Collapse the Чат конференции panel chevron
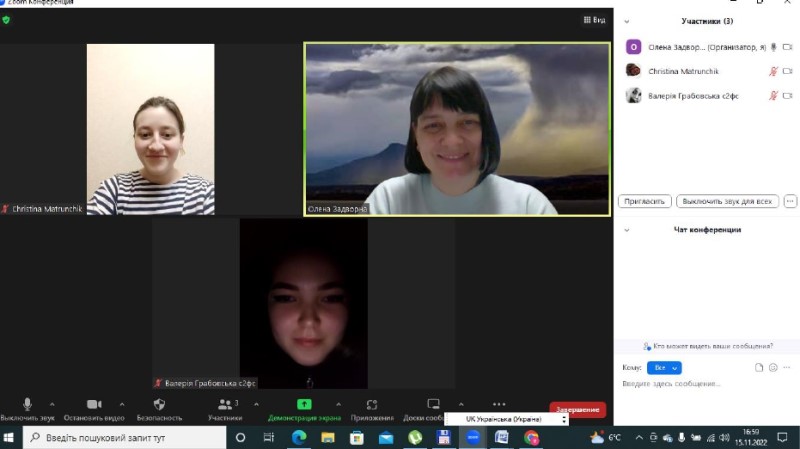The height and width of the screenshot is (449, 800). click(627, 230)
